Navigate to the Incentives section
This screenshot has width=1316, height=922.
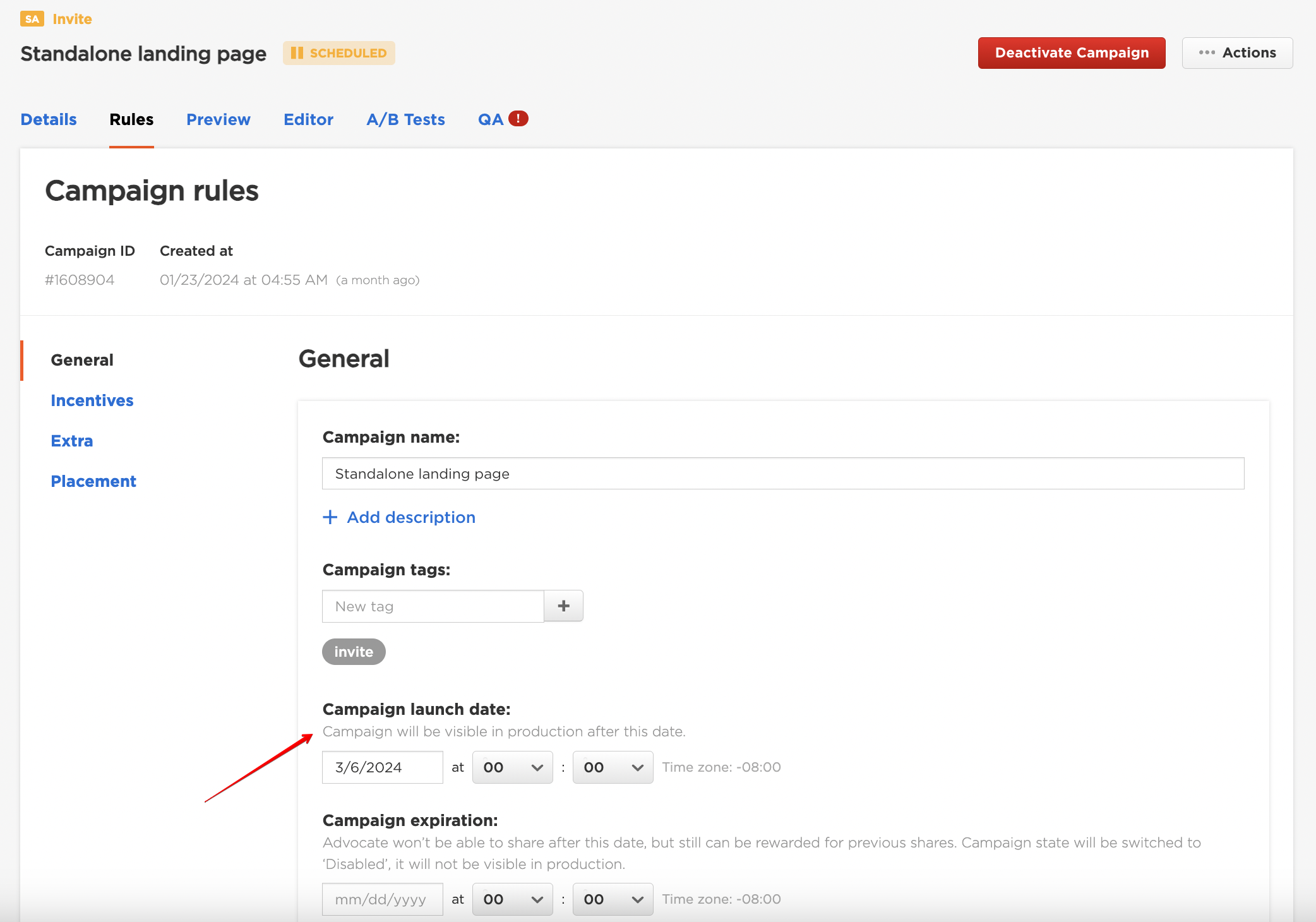[92, 400]
